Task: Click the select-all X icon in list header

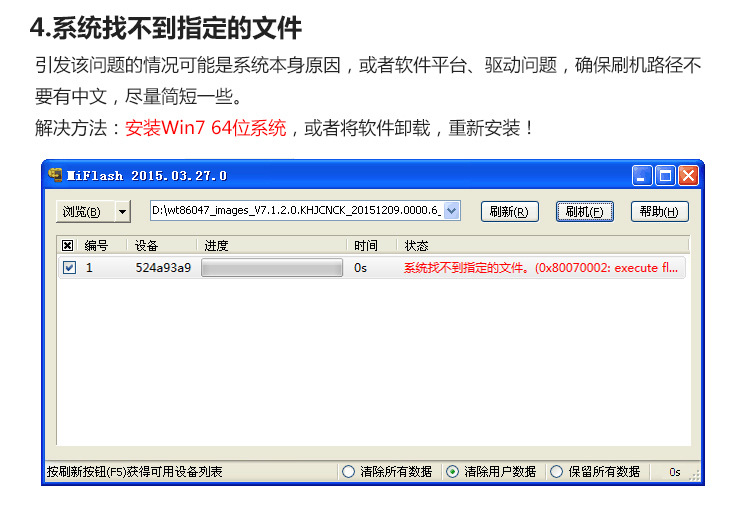Action: 67,246
